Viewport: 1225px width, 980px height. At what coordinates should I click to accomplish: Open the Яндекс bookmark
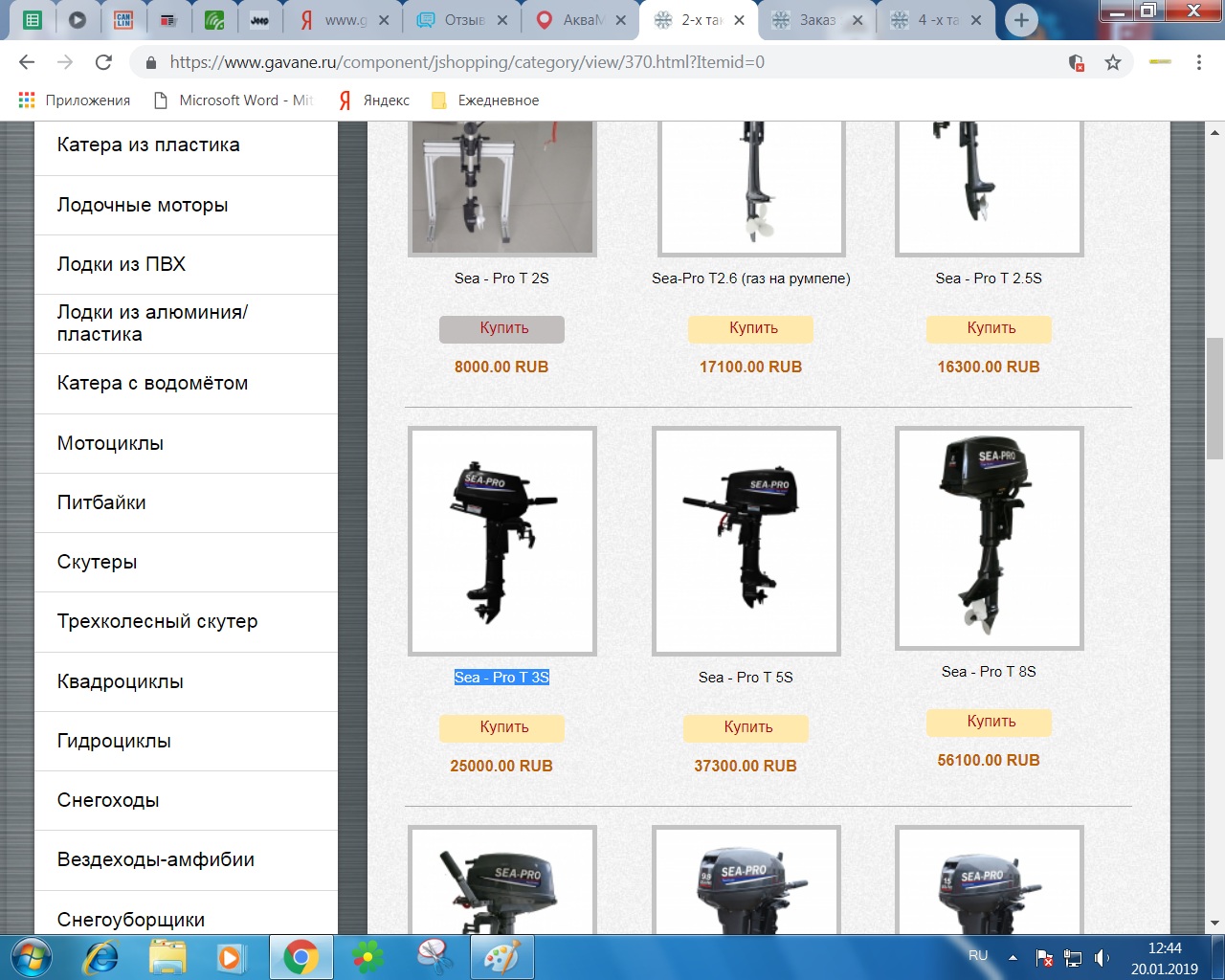(x=374, y=100)
